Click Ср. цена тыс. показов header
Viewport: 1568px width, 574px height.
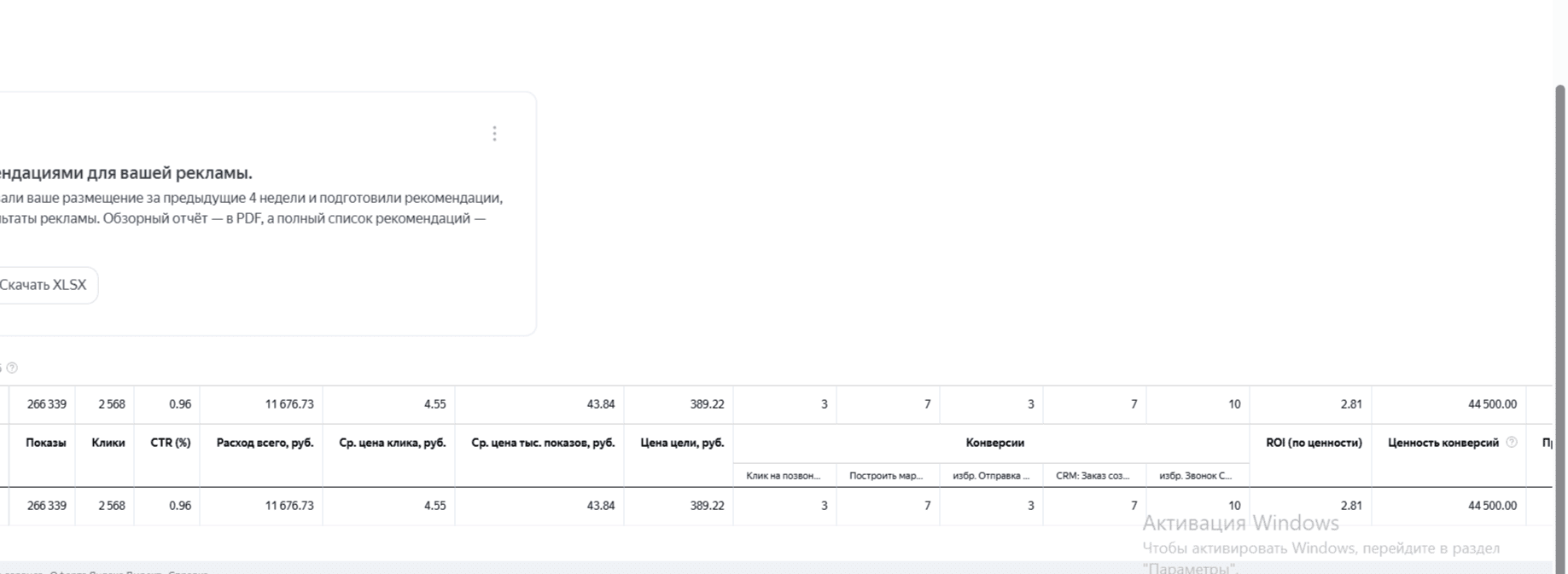coord(543,443)
